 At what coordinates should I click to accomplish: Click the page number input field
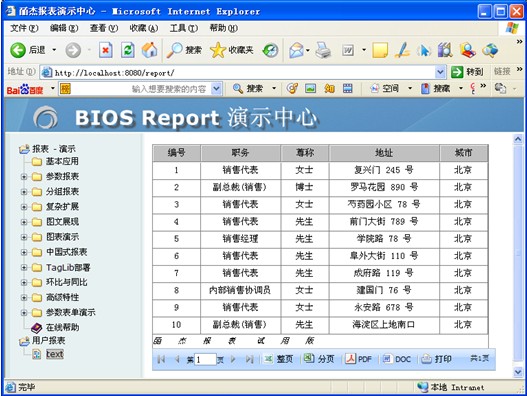pyautogui.click(x=205, y=359)
